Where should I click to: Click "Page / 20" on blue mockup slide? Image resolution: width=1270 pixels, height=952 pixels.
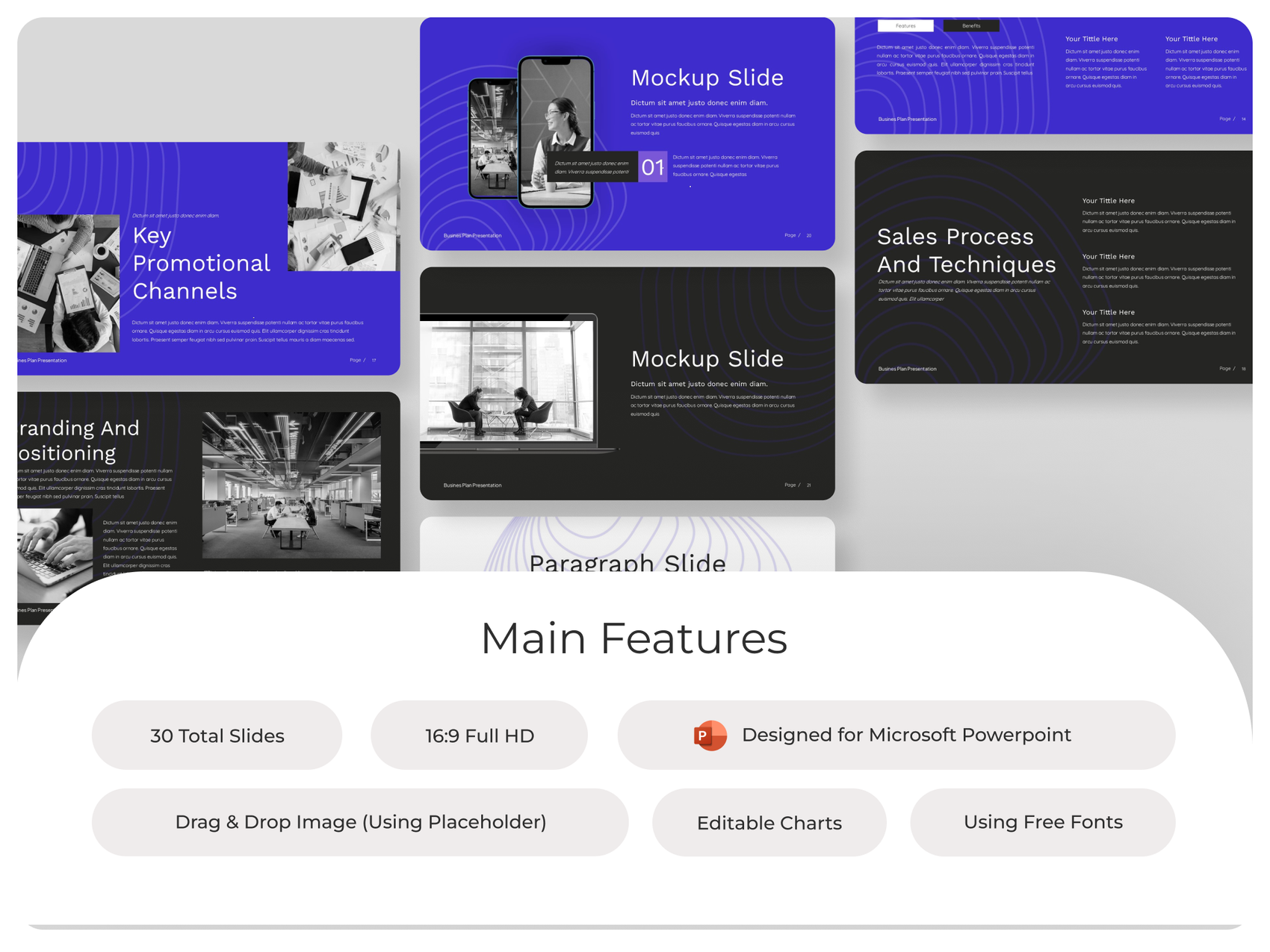(x=798, y=235)
